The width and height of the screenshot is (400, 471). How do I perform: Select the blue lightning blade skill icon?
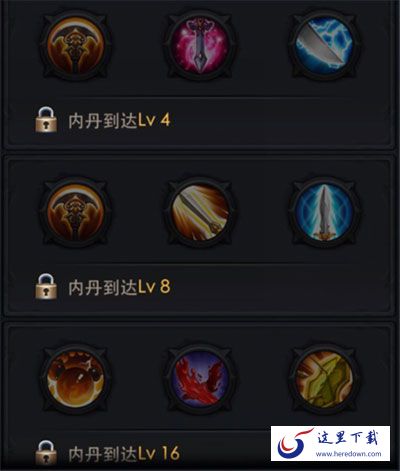[324, 46]
